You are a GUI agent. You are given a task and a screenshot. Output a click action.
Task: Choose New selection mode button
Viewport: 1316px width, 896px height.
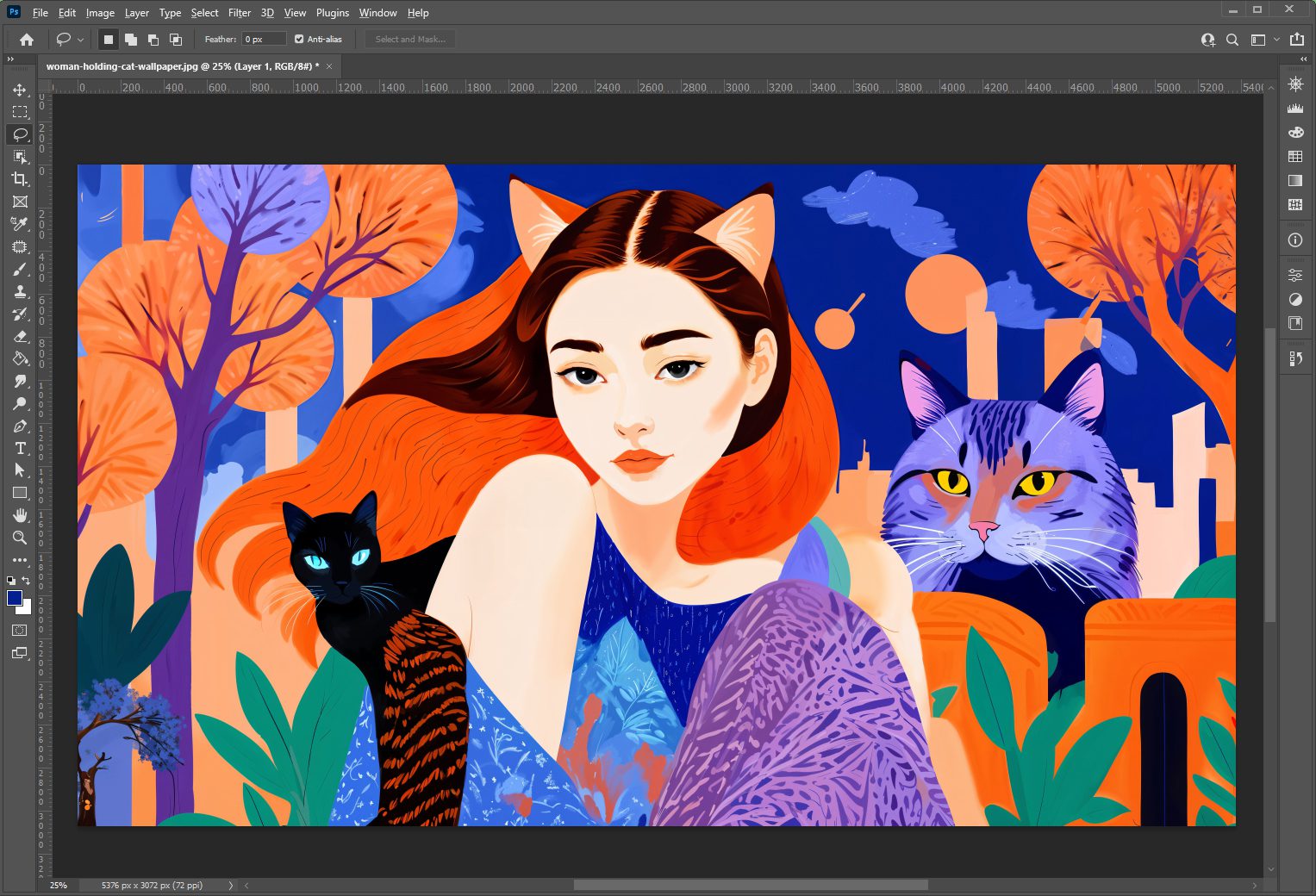tap(108, 40)
